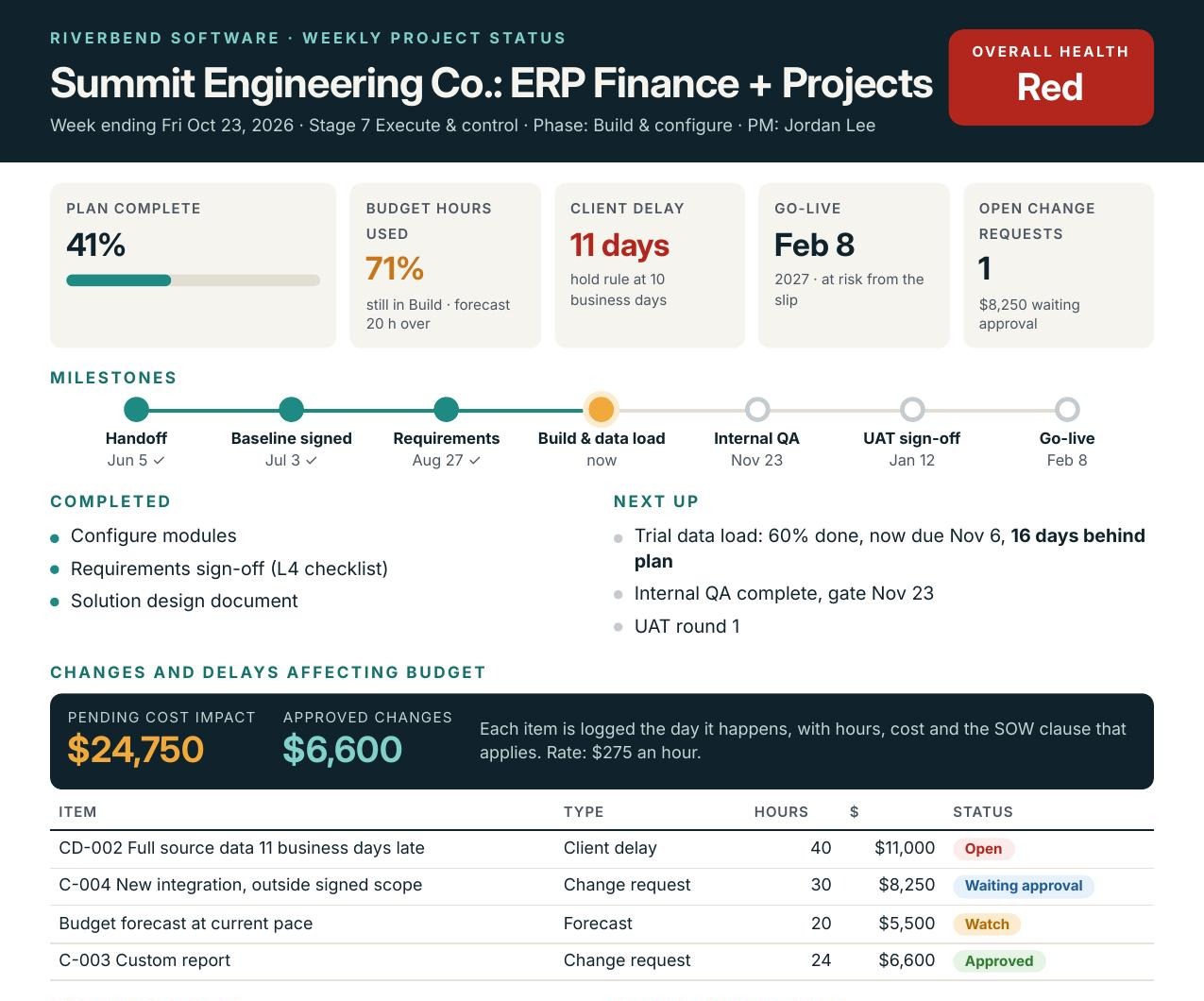Click the Open status pill
Screen dimensions: 1204x1001
pyautogui.click(x=983, y=849)
